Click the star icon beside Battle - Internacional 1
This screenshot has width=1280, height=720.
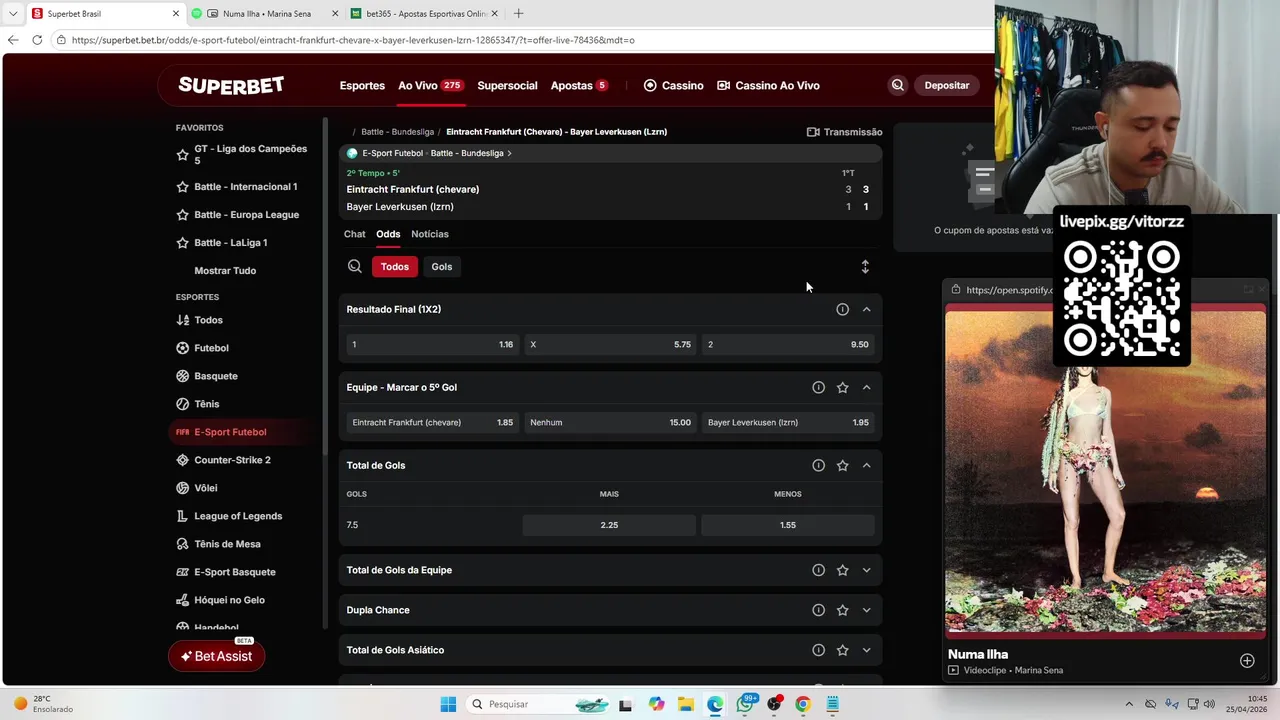pos(182,187)
